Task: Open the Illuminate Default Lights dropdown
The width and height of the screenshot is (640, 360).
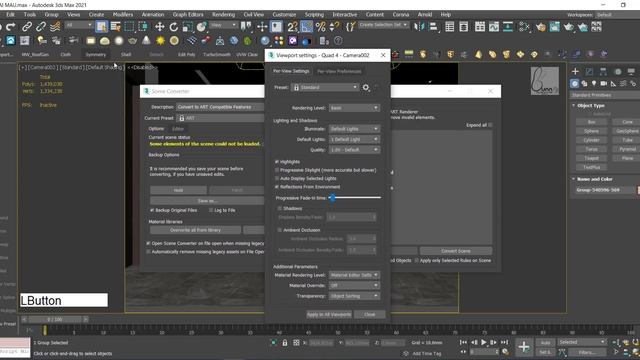Action: [354, 129]
